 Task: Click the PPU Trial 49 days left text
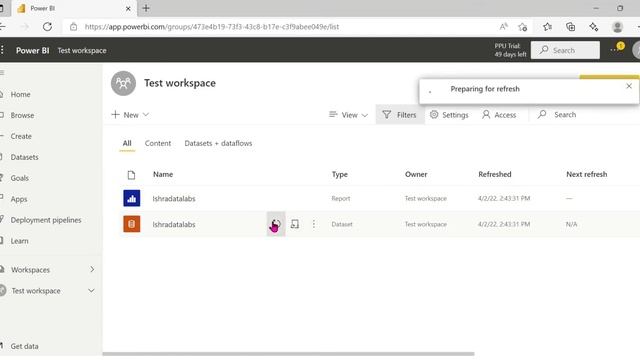point(510,50)
